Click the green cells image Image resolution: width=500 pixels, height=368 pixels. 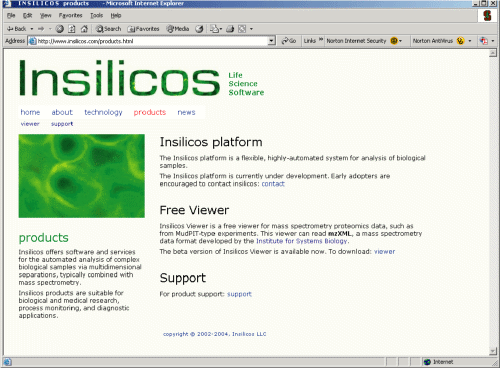(82, 176)
